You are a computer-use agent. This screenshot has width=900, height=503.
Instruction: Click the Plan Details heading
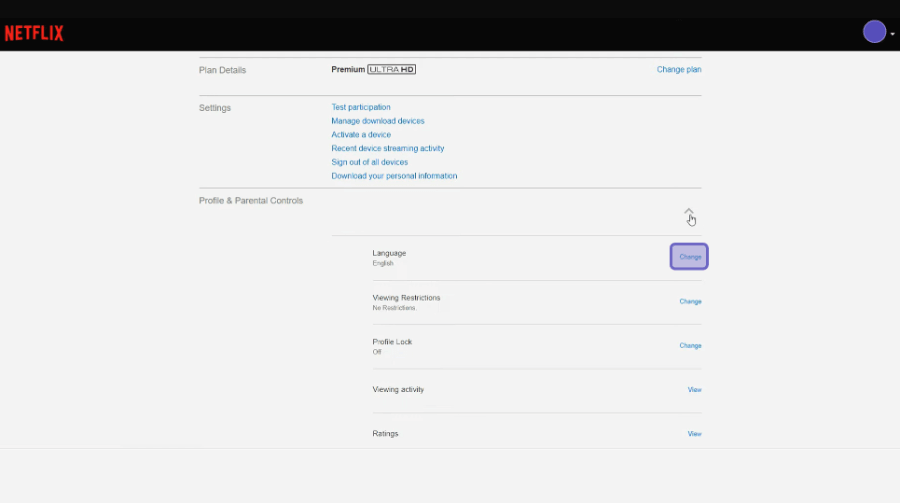pyautogui.click(x=222, y=70)
